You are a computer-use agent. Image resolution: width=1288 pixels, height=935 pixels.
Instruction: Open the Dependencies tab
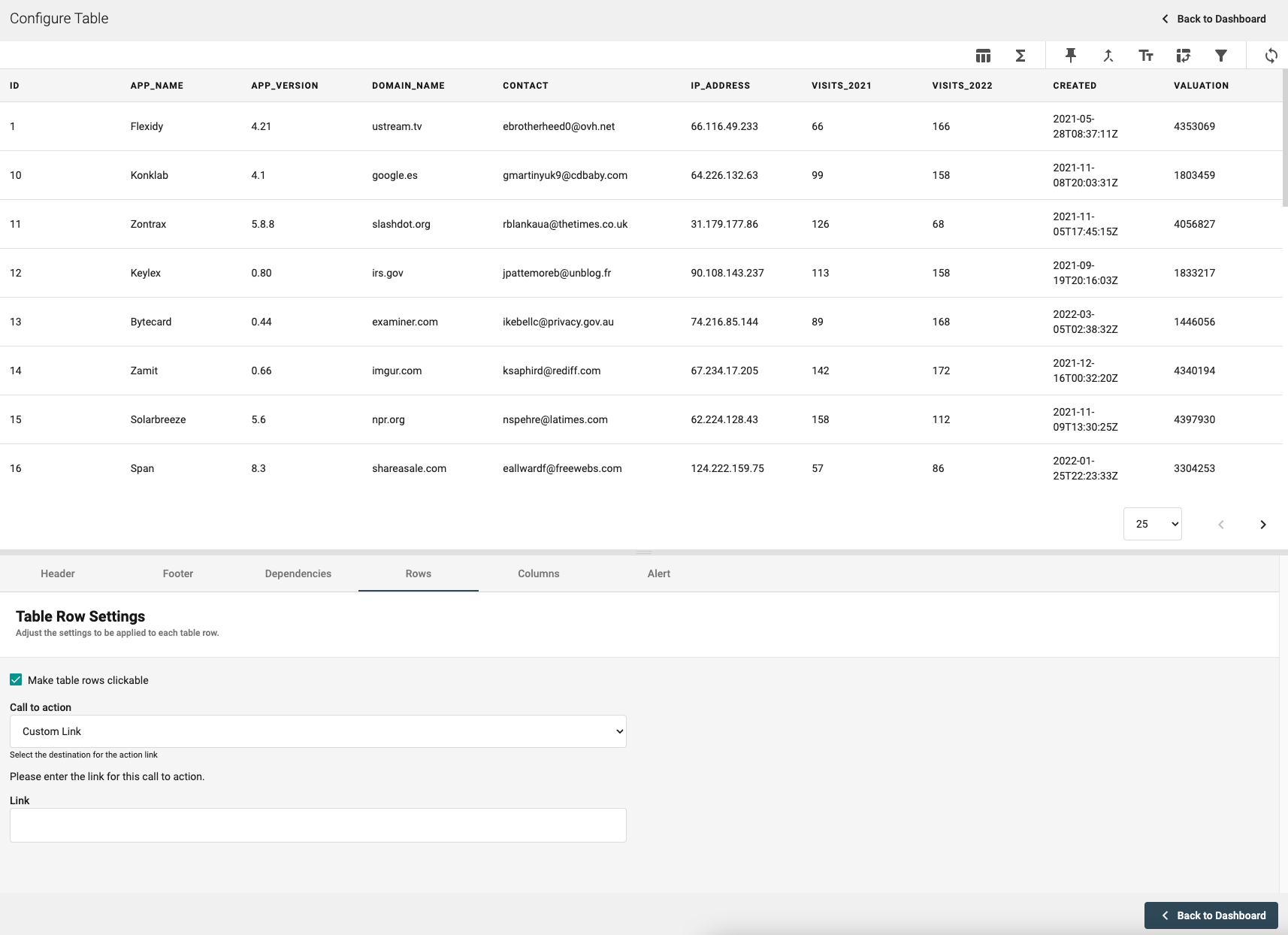pyautogui.click(x=298, y=573)
